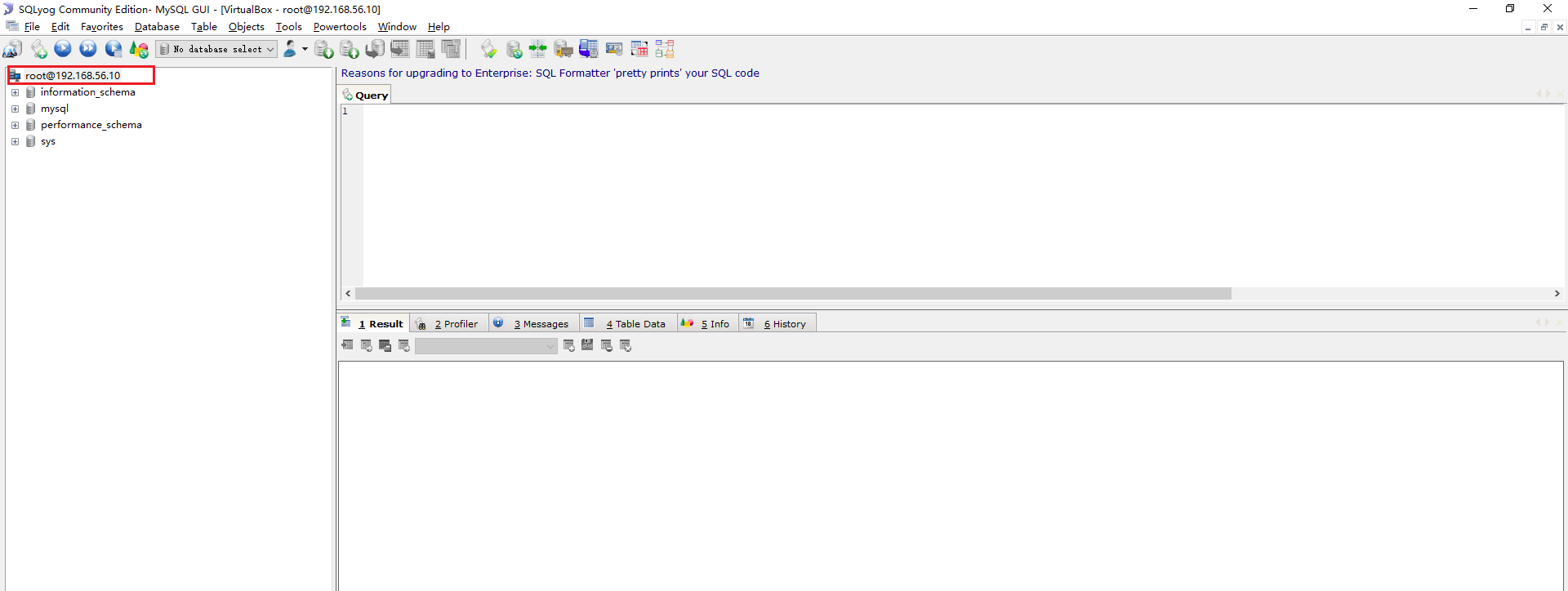Image resolution: width=1568 pixels, height=591 pixels.
Task: Execute the current query
Action: pyautogui.click(x=63, y=49)
